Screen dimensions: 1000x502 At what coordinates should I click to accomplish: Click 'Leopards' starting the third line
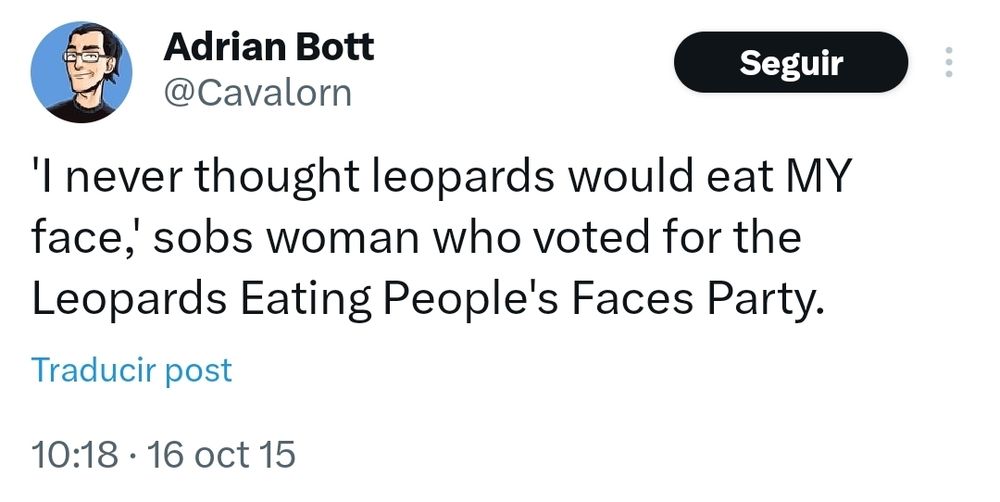[x=129, y=300]
